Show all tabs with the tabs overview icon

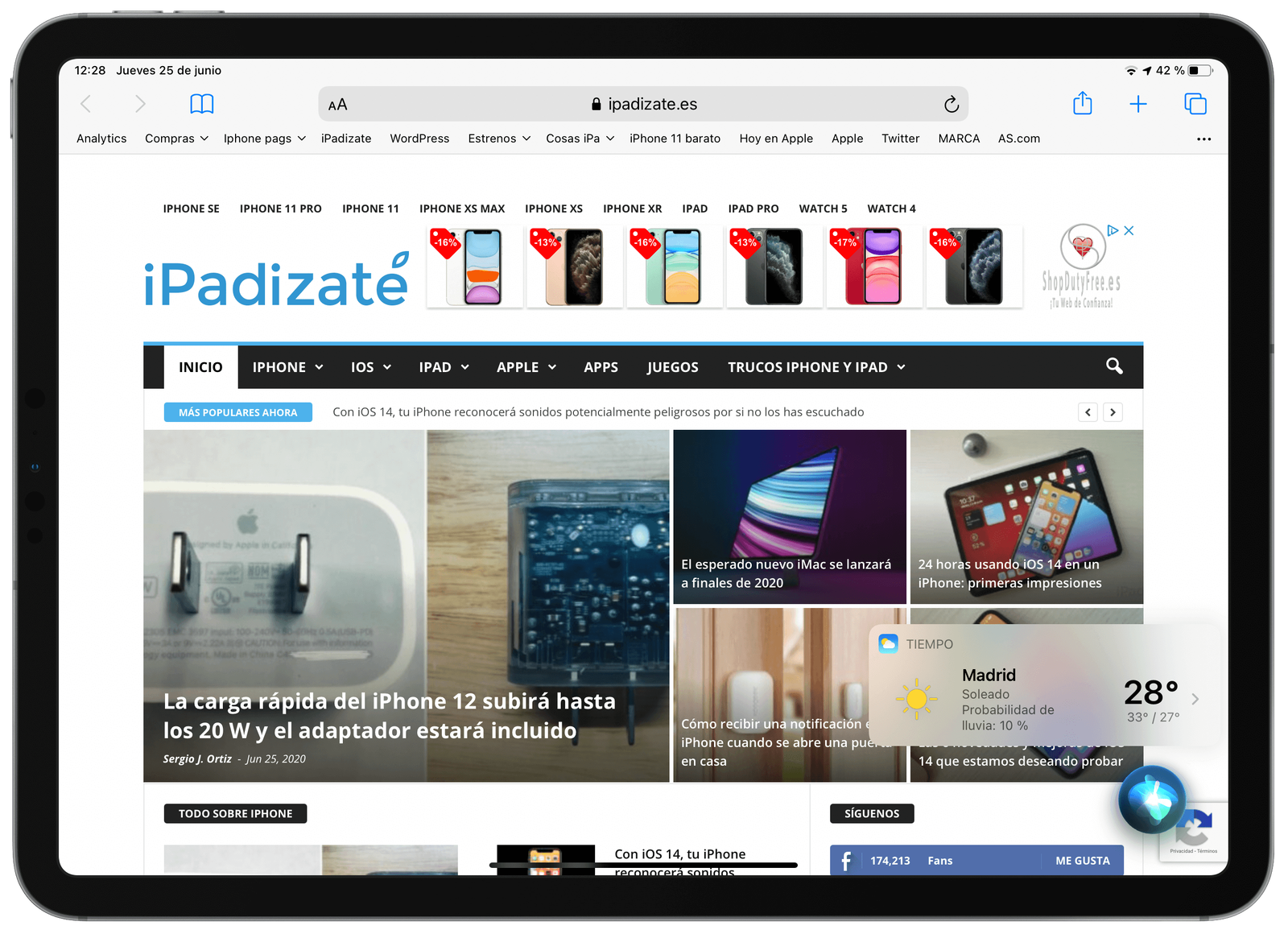1195,104
